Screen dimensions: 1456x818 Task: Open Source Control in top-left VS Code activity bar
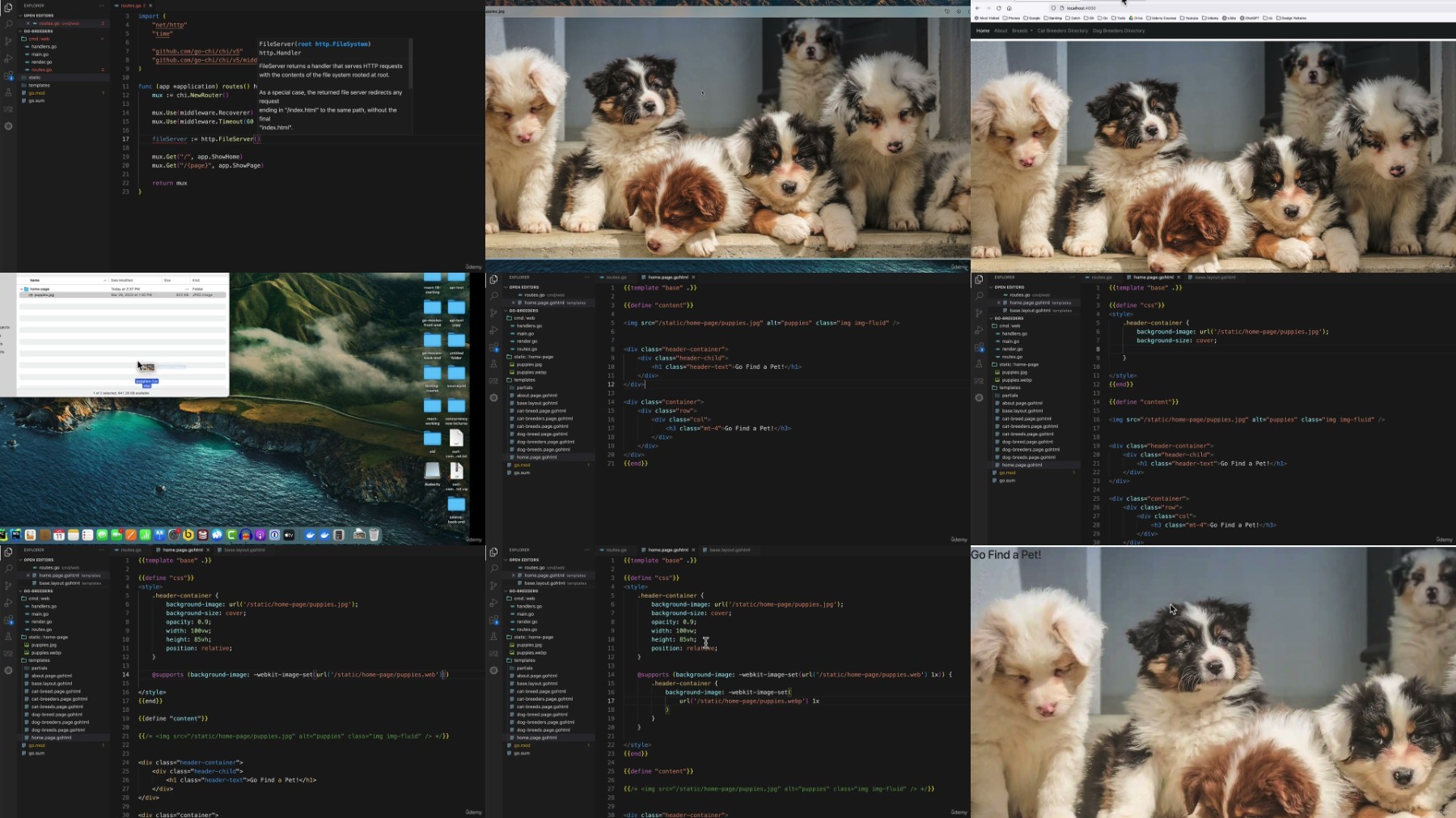coord(8,41)
